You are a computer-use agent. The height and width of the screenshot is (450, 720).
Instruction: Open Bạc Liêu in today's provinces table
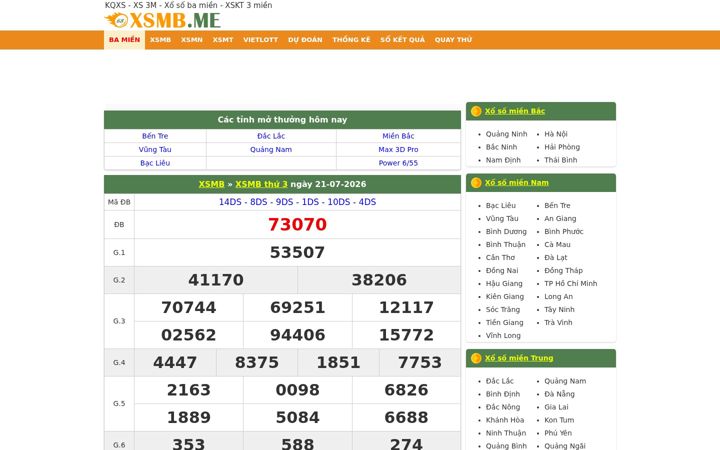(x=155, y=163)
